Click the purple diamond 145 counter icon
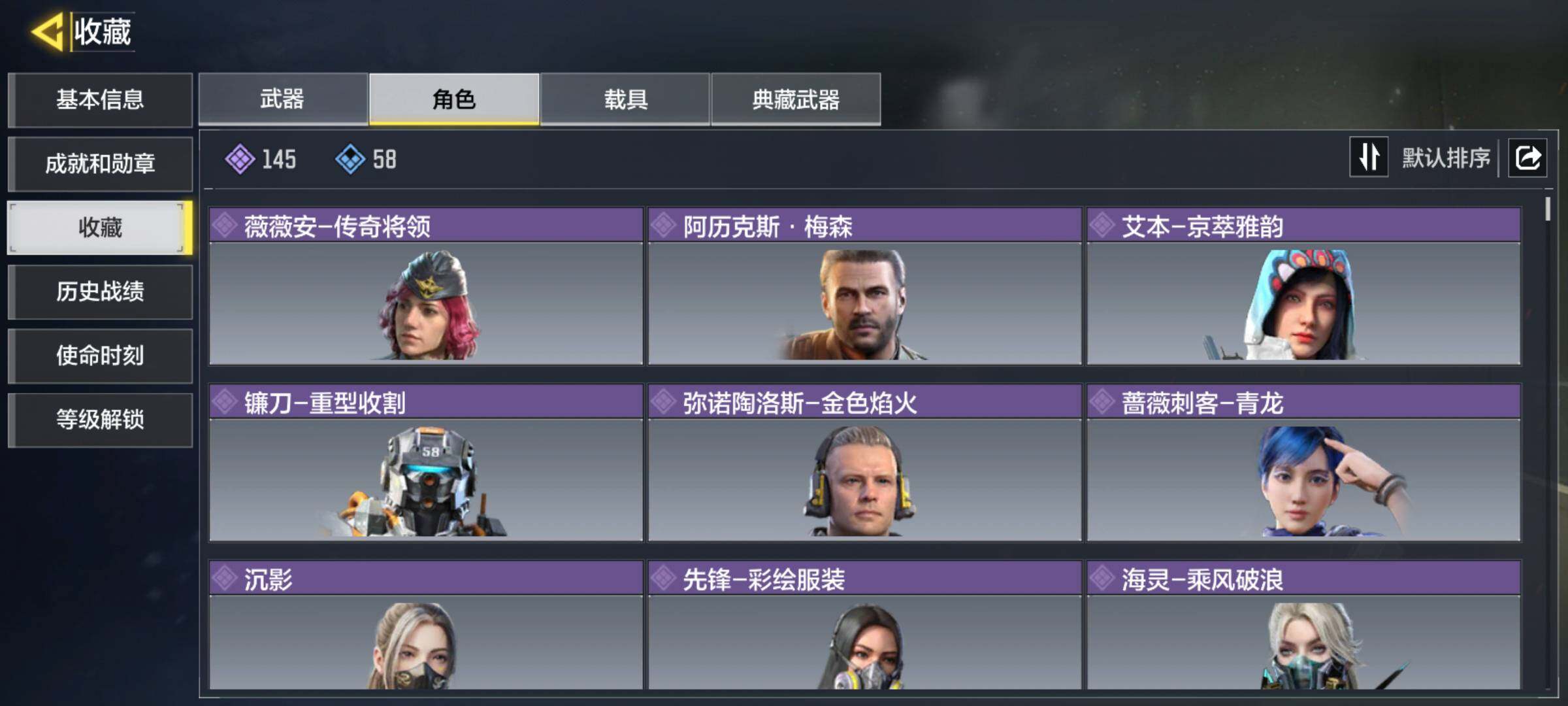1568x706 pixels. [240, 159]
